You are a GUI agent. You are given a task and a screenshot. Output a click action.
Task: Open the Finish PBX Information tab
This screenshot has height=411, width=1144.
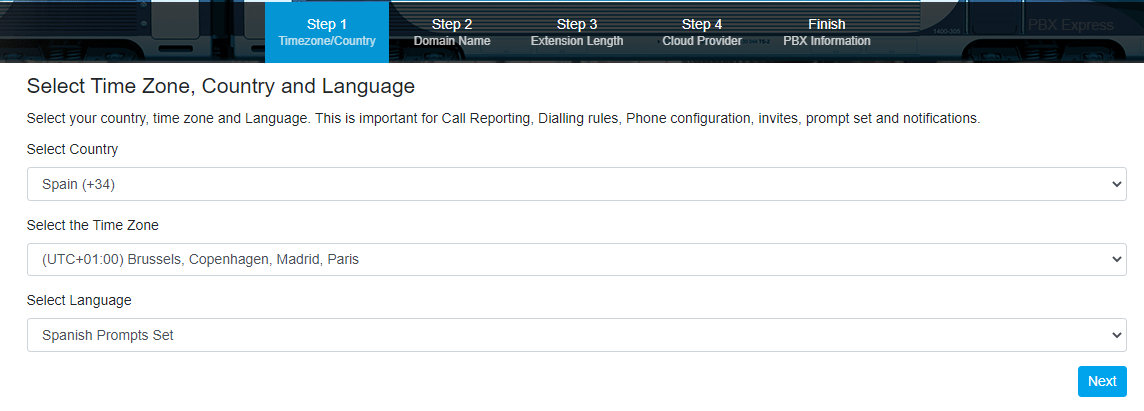tap(827, 32)
